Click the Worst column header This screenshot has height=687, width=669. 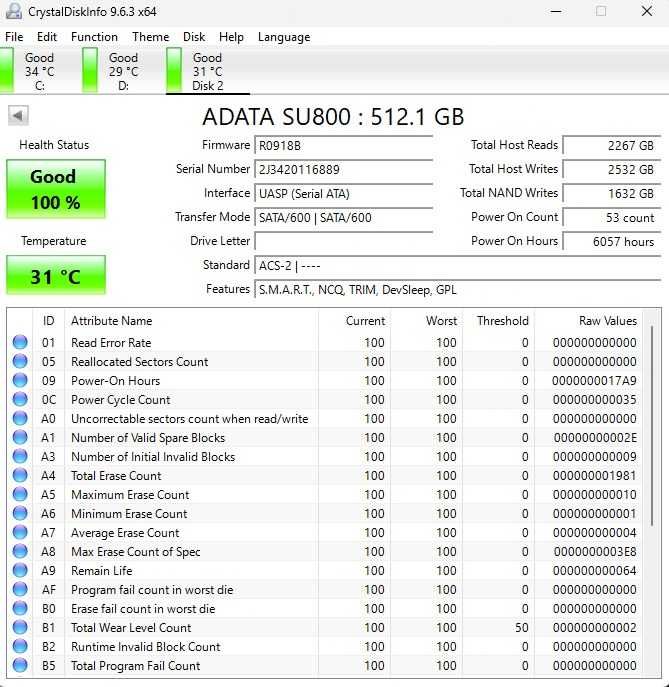tap(426, 321)
